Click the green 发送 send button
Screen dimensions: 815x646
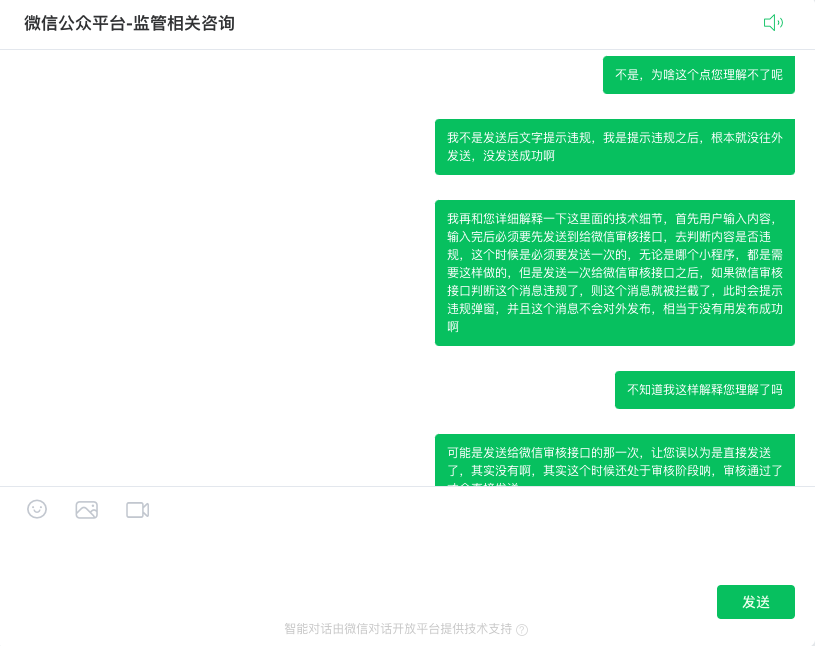tap(756, 602)
